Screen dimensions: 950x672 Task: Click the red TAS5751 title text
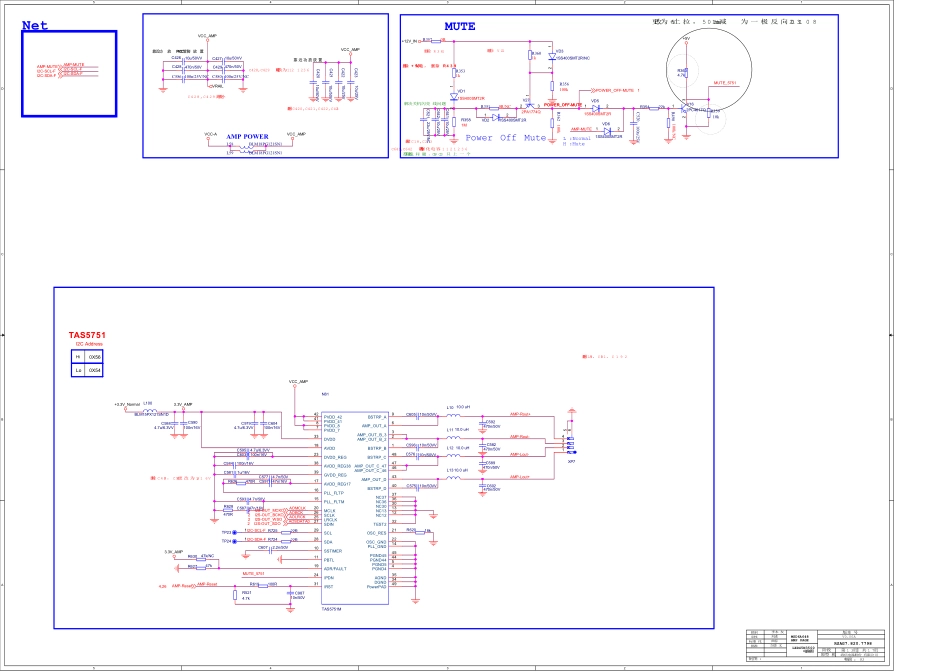tap(87, 335)
